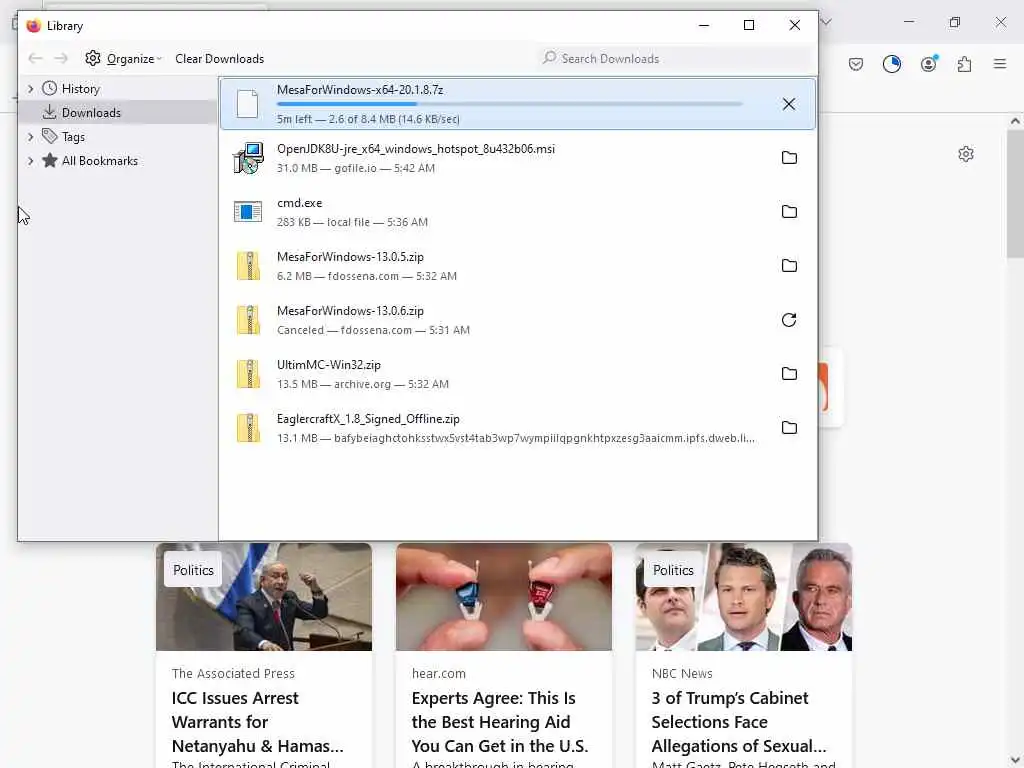Click in the Search Downloads field
The image size is (1024, 768).
coord(675,58)
